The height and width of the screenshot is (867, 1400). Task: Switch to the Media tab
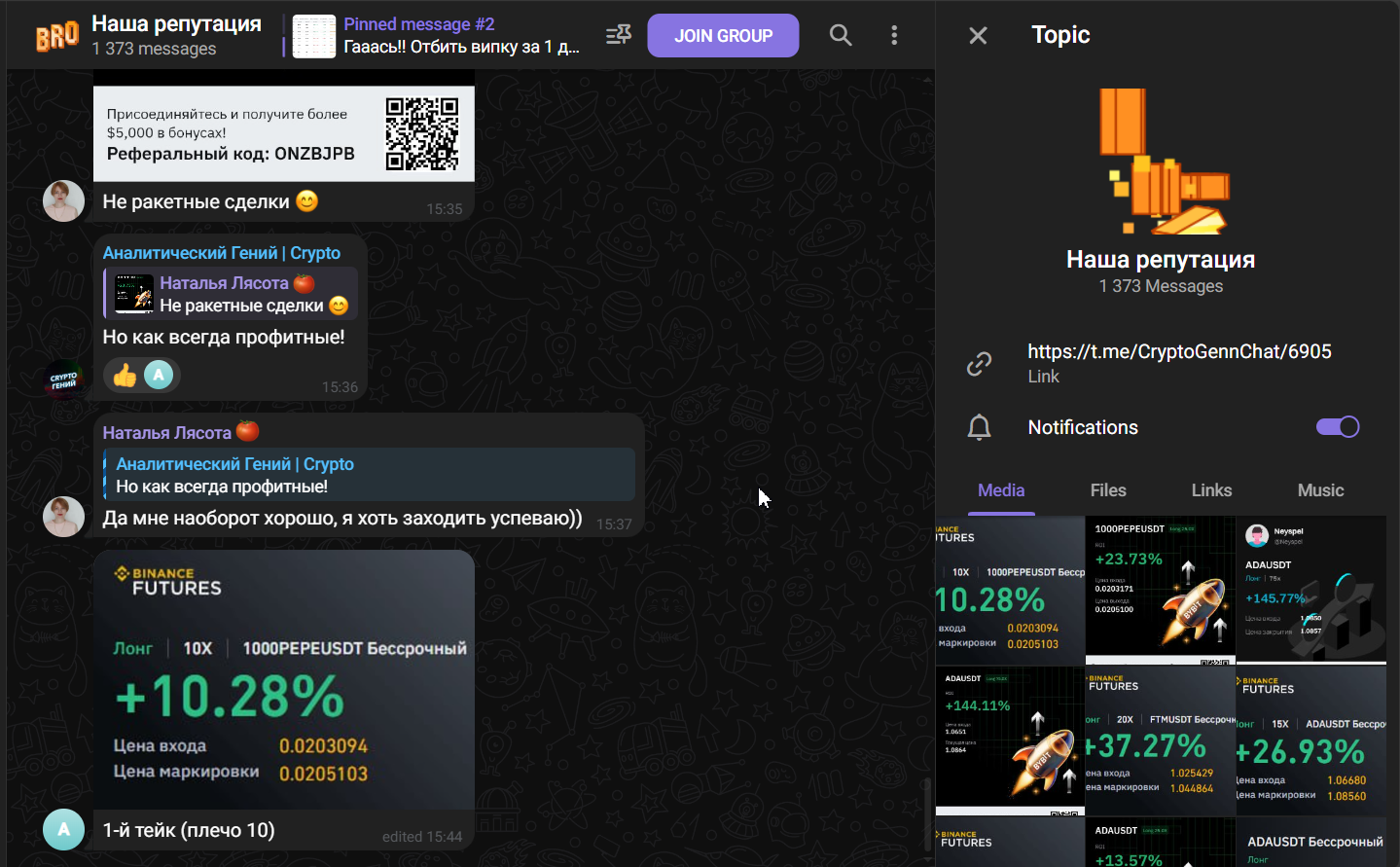tap(1001, 490)
